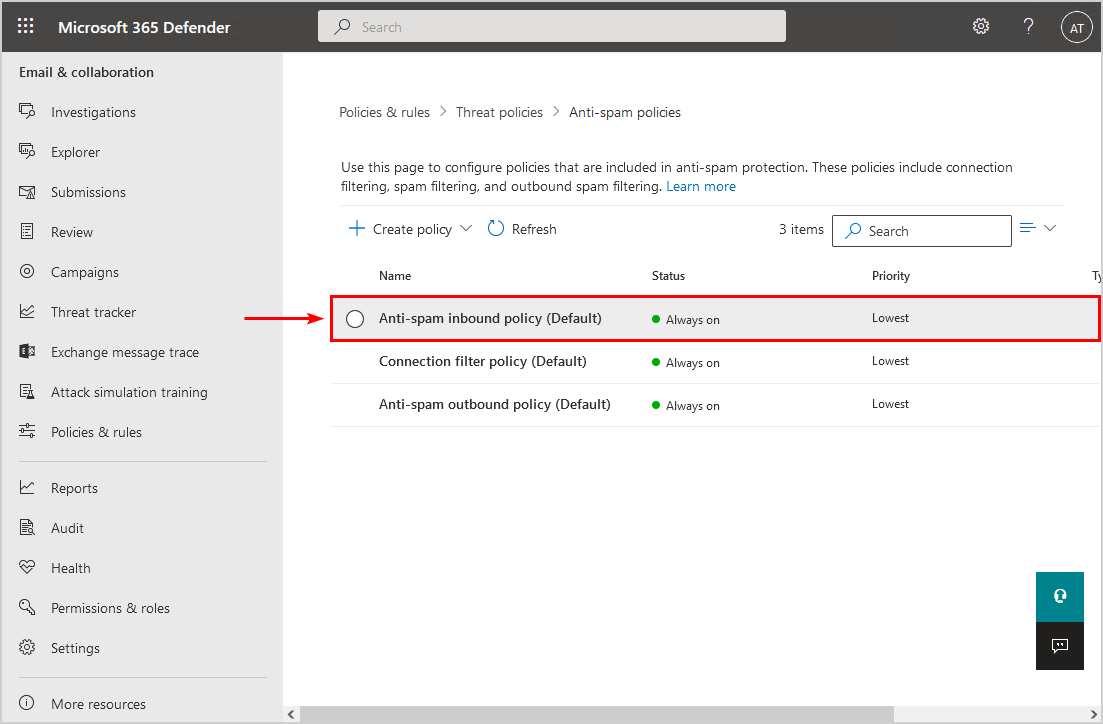
Task: Click the Attack simulation training icon
Action: (x=27, y=391)
